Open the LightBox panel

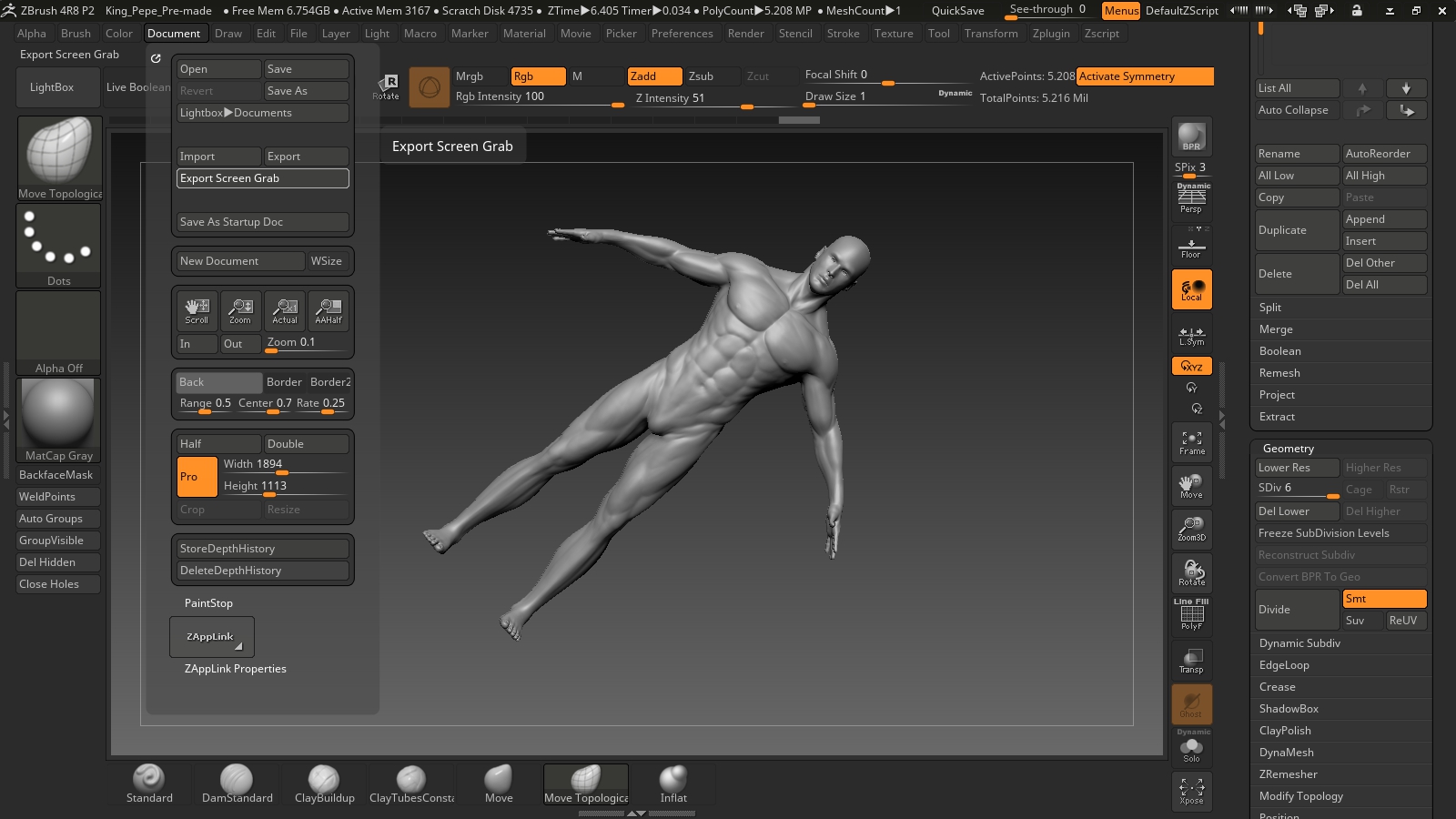coord(57,86)
